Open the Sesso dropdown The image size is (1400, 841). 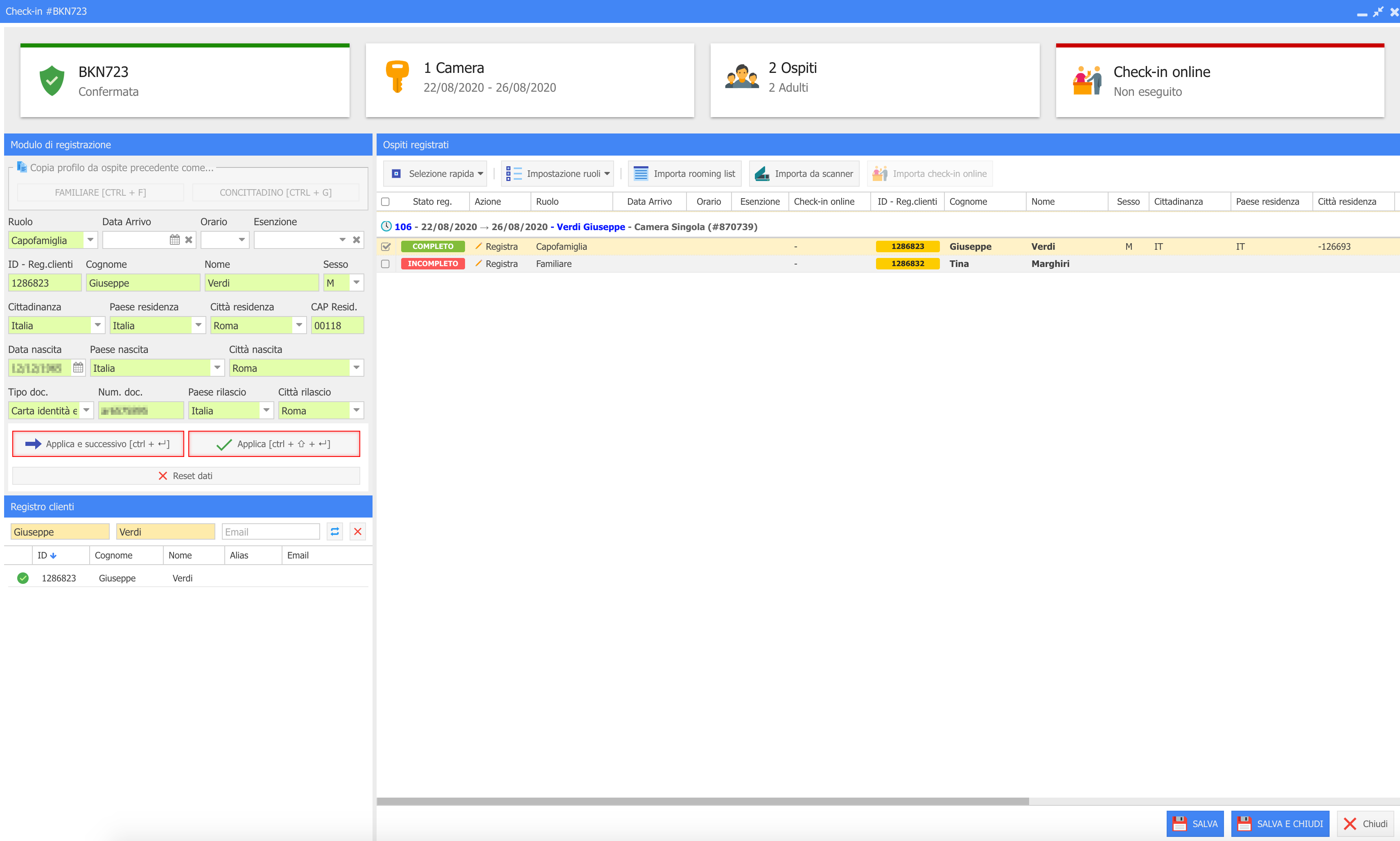pos(357,282)
